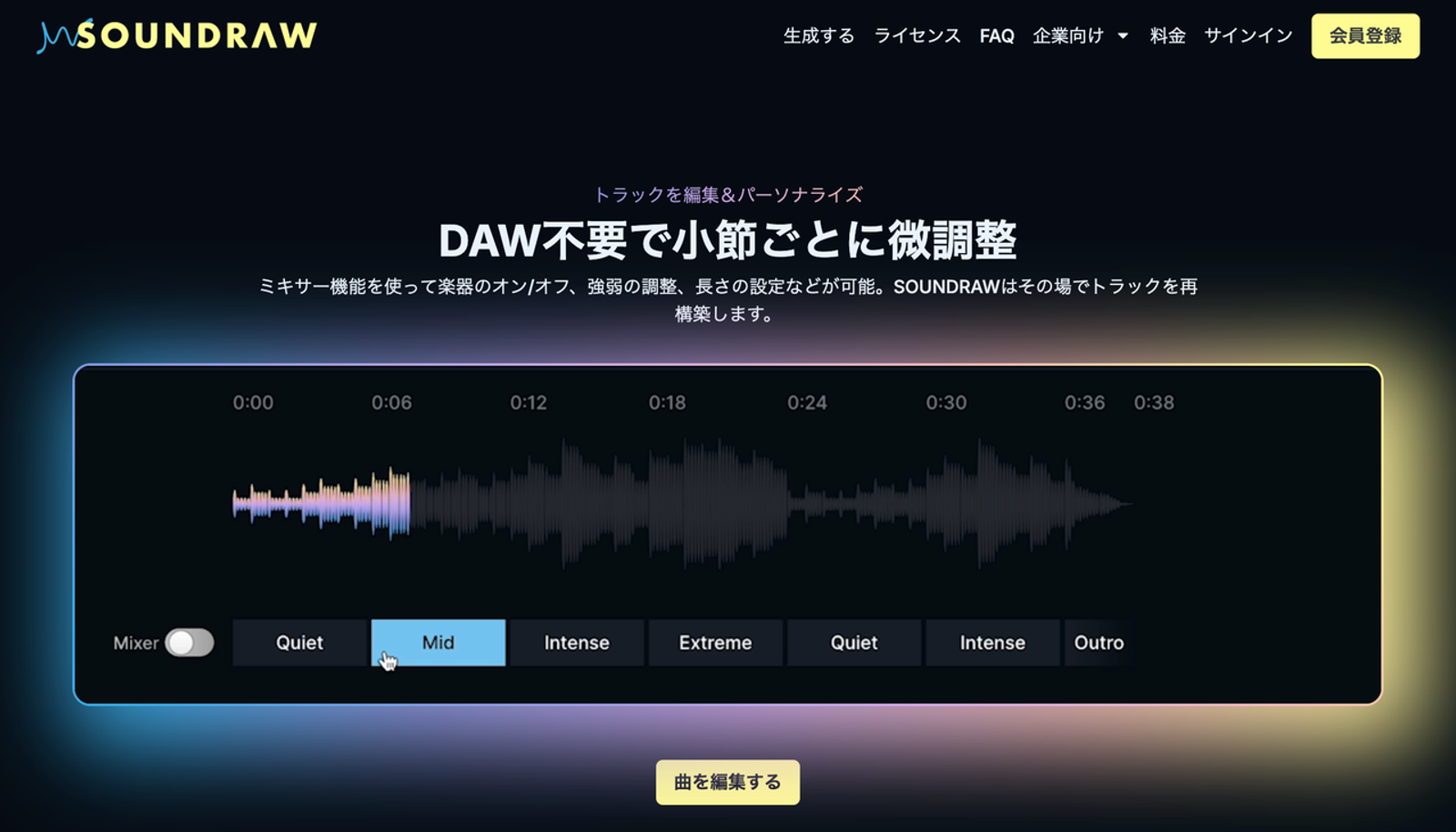This screenshot has width=1456, height=832.
Task: Go to the FAQ page
Action: [x=996, y=36]
